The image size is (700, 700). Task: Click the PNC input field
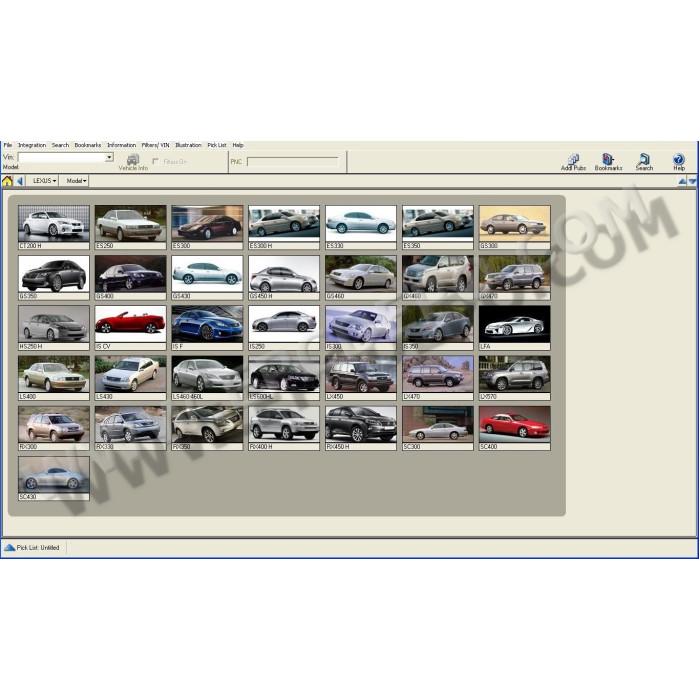pos(293,162)
